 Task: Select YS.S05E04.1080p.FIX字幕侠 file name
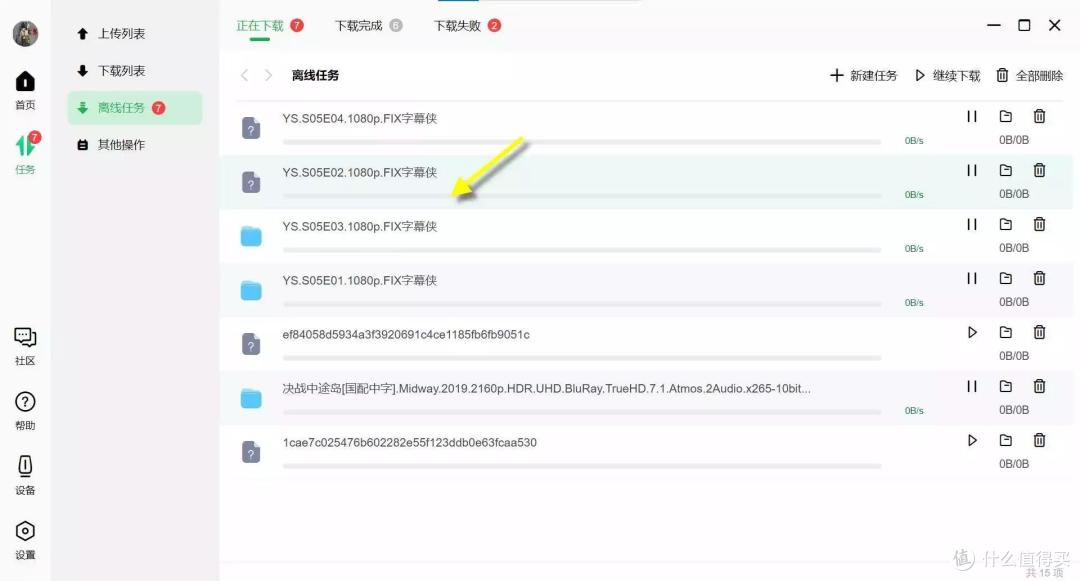pyautogui.click(x=360, y=118)
